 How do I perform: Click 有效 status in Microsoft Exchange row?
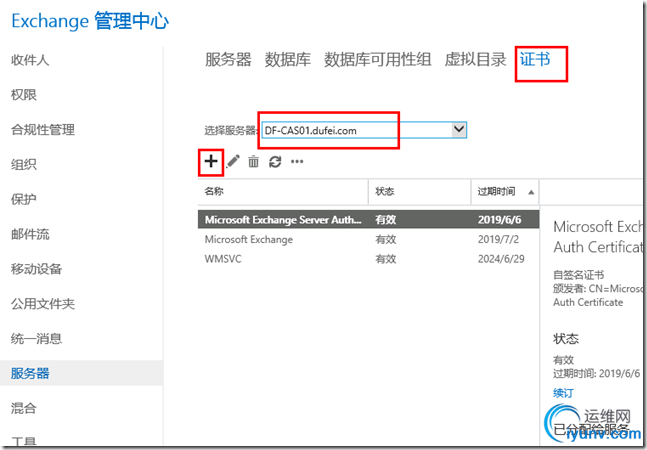point(385,239)
